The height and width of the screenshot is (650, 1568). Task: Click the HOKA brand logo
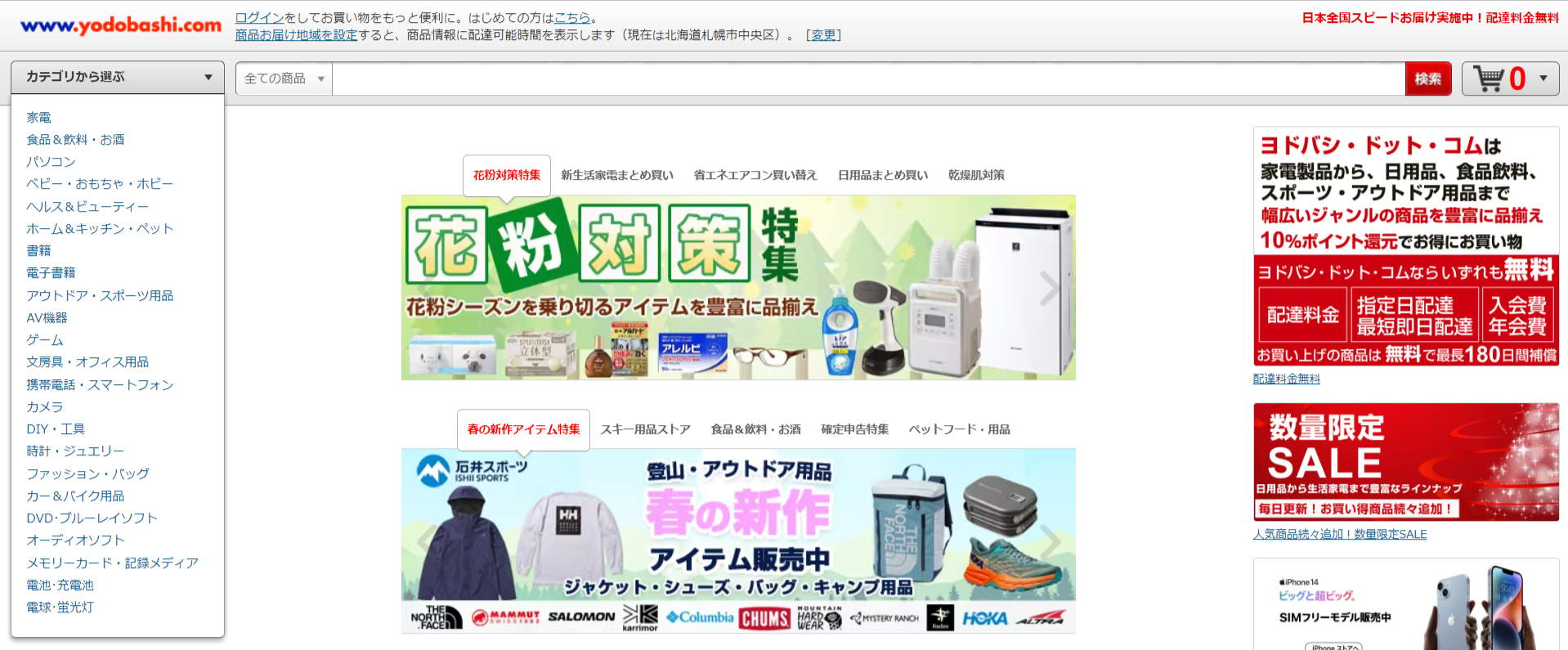pyautogui.click(x=984, y=619)
